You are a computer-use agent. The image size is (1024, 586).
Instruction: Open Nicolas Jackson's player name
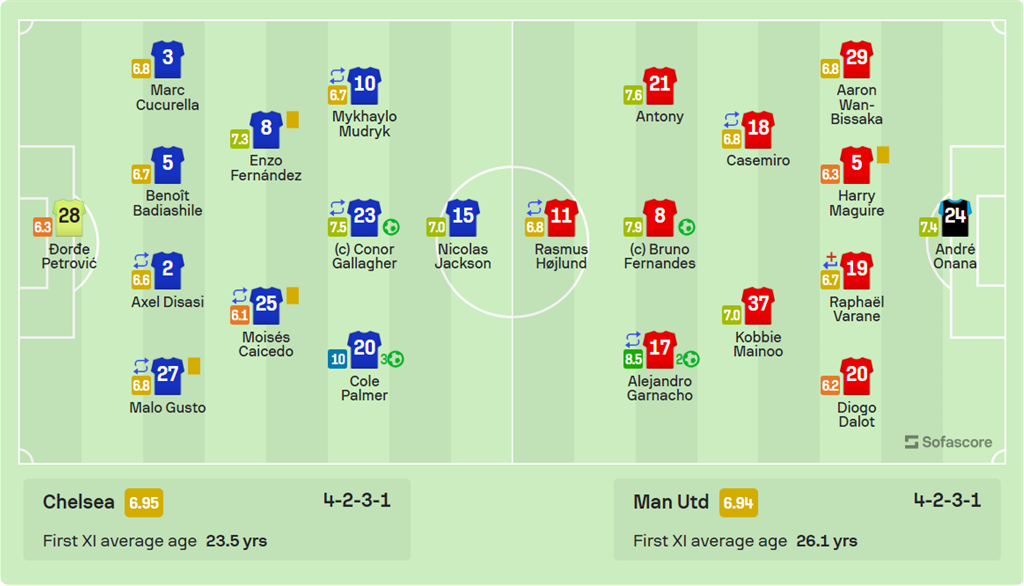pyautogui.click(x=464, y=256)
